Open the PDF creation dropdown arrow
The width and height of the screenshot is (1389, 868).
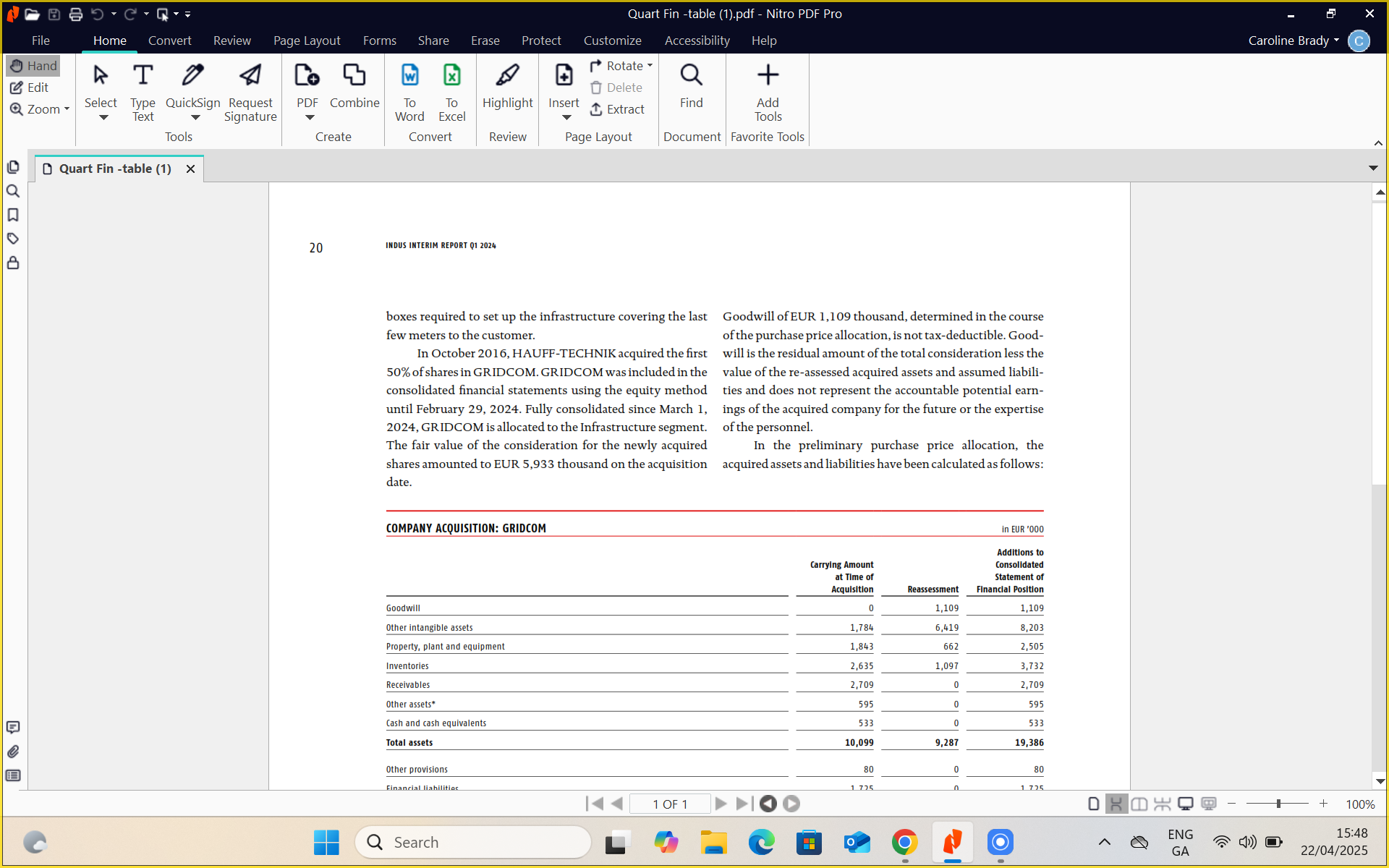tap(310, 117)
